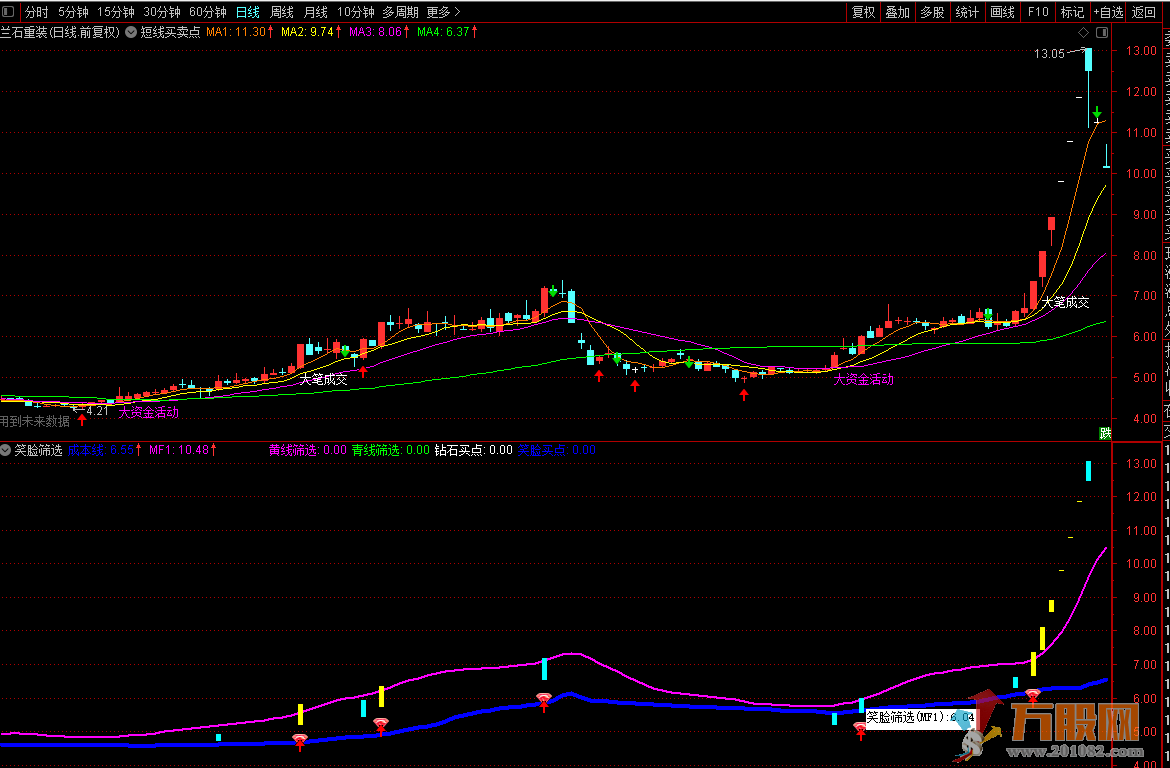Image resolution: width=1170 pixels, height=768 pixels.
Task: Expand the 短线买卖点 indicator dropdown arrow
Action: [130, 32]
